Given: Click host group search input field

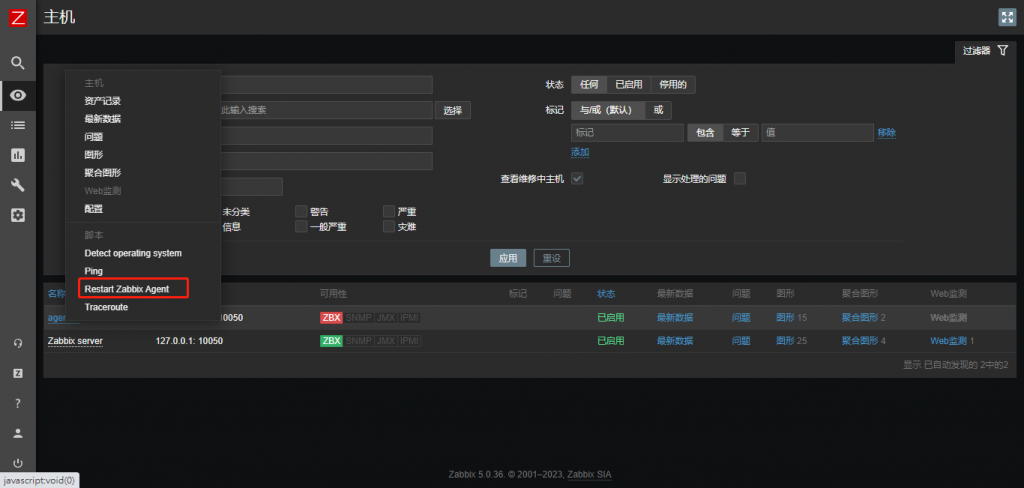Looking at the screenshot, I should click(x=327, y=110).
